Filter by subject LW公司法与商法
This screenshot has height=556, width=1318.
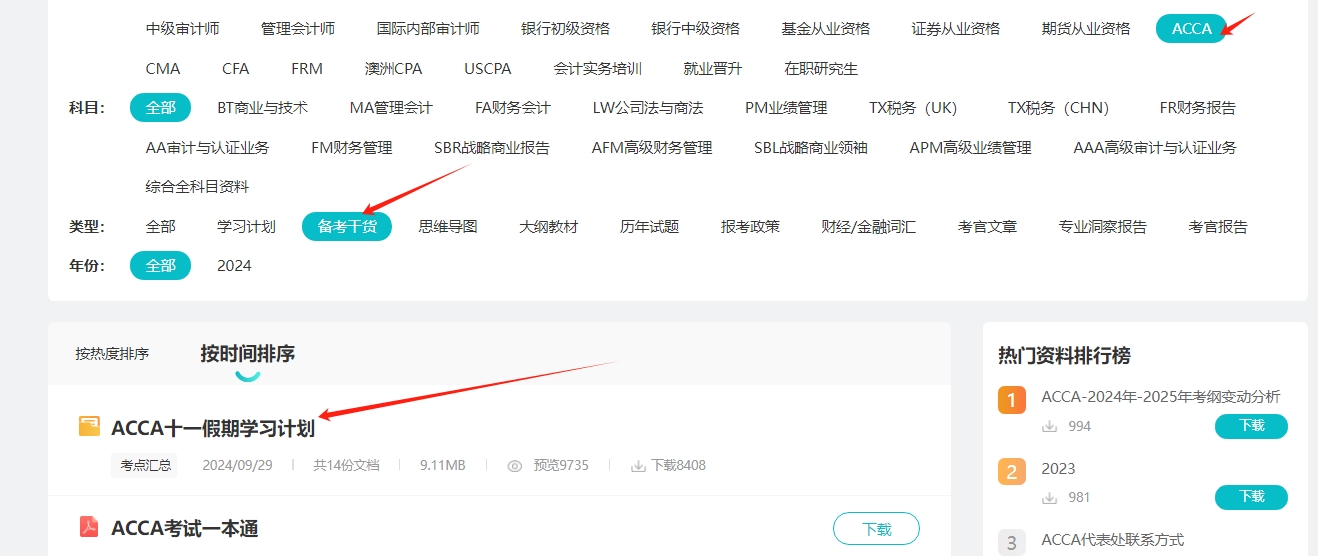click(648, 108)
